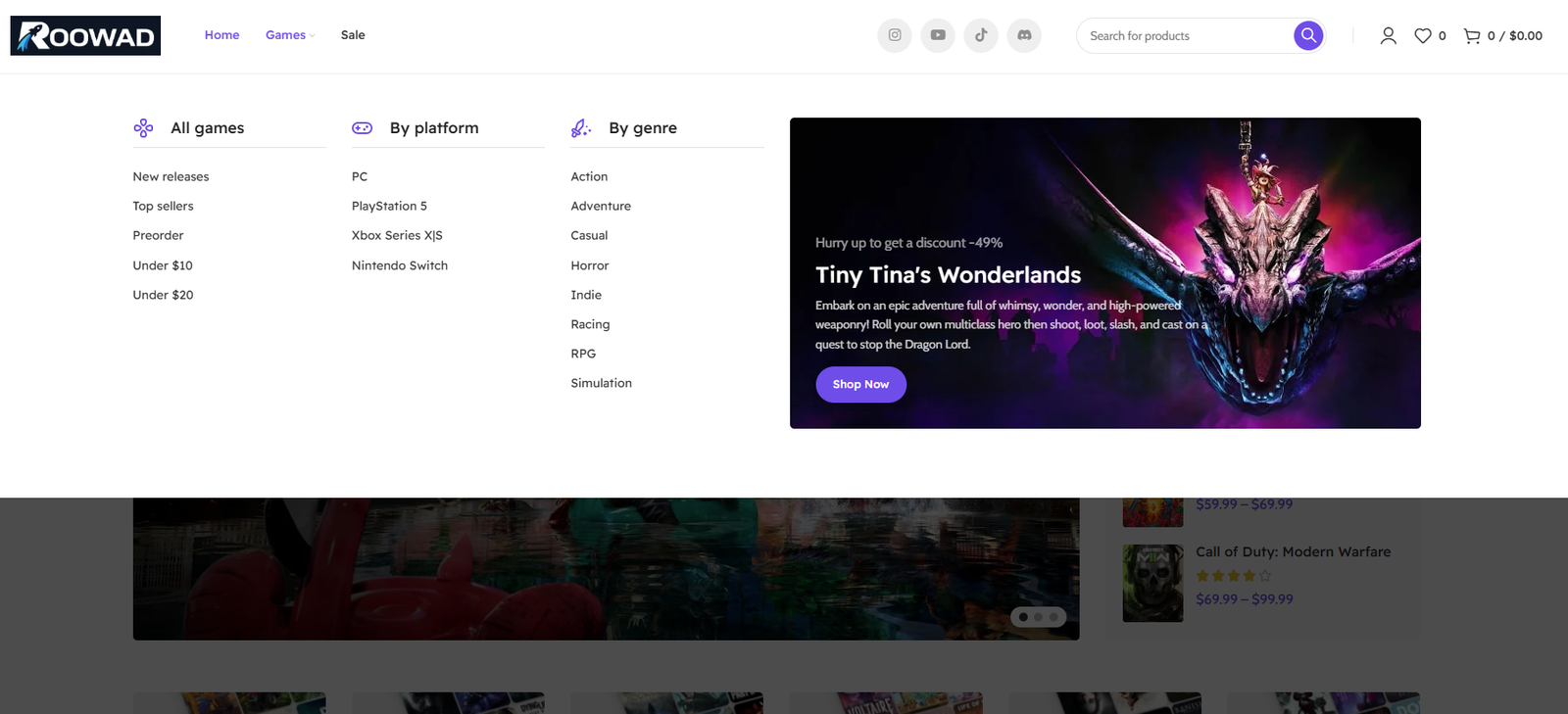This screenshot has width=1568, height=714.
Task: Open Call of Duty: Modern Warfare thumbnail
Action: click(x=1152, y=583)
